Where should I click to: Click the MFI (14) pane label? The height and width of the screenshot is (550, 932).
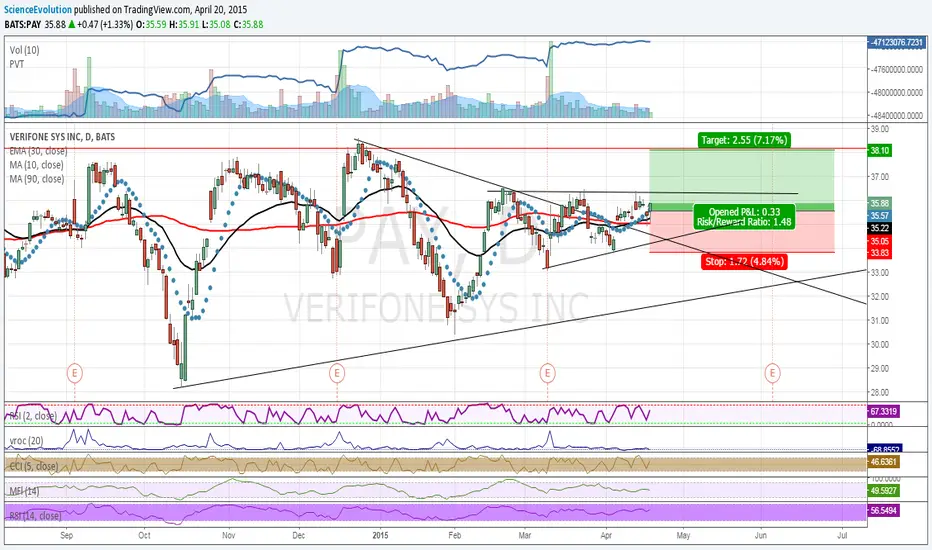(x=24, y=491)
